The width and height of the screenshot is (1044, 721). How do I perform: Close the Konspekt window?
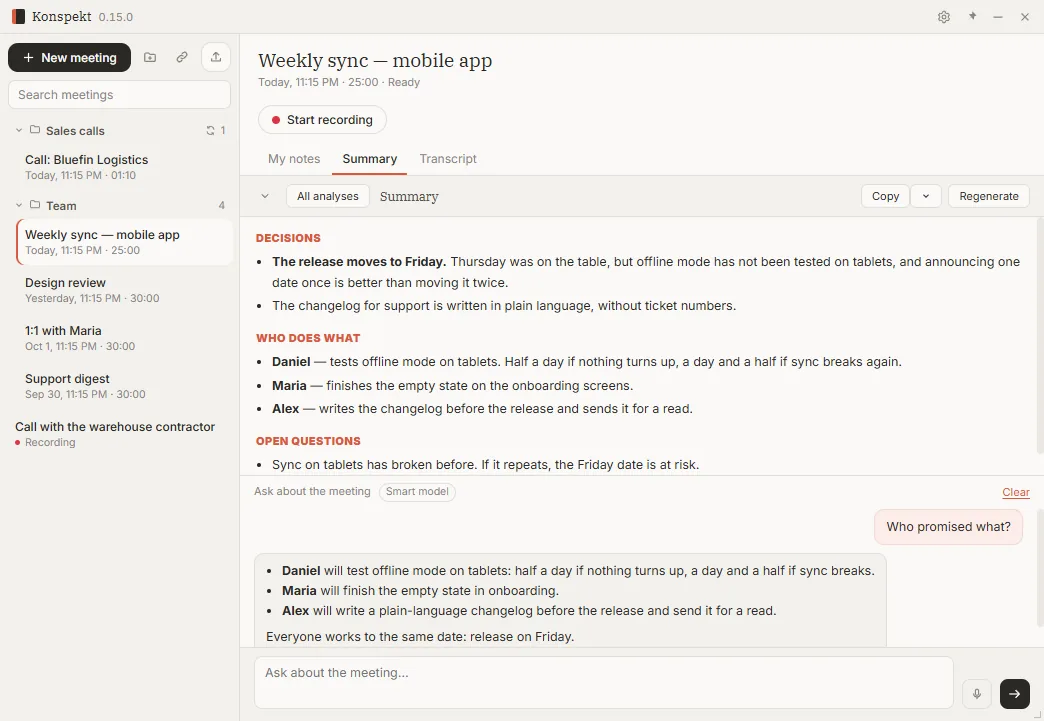(1025, 17)
